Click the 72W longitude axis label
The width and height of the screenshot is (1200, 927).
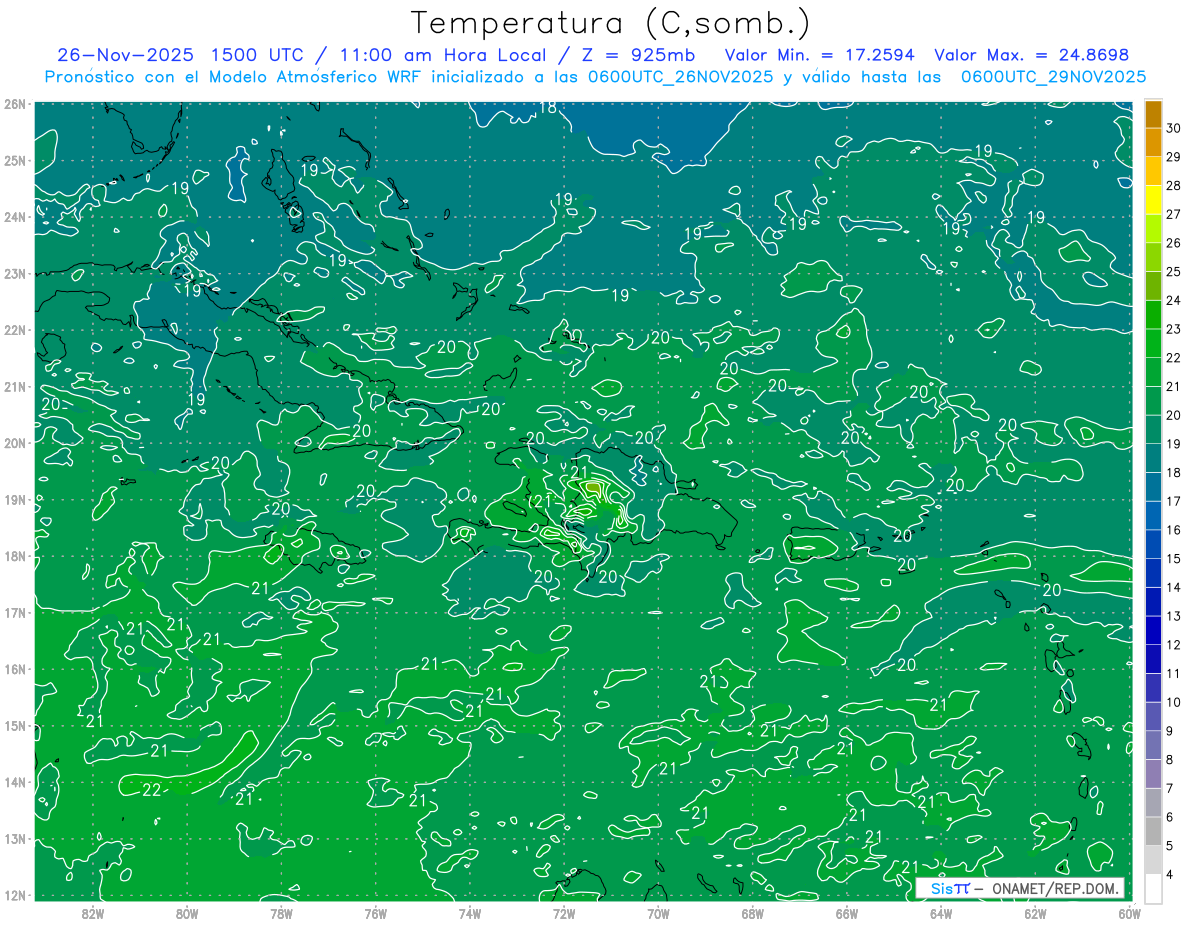click(x=564, y=914)
